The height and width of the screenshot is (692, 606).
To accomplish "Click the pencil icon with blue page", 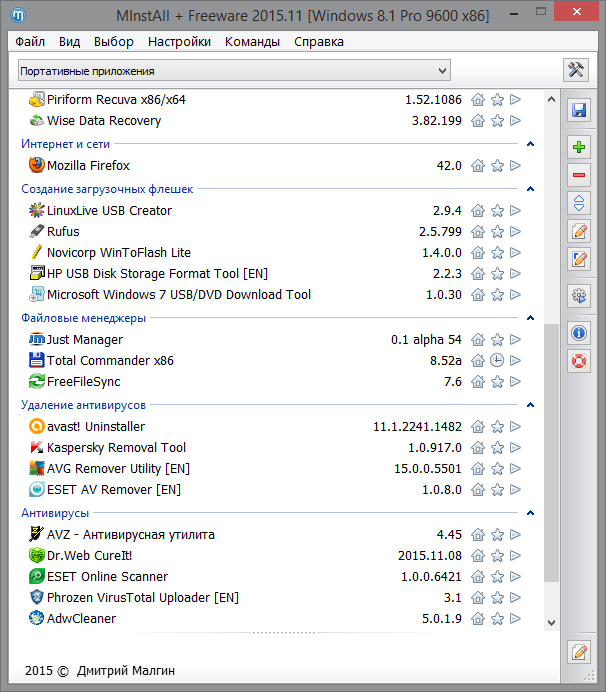I will tap(579, 259).
